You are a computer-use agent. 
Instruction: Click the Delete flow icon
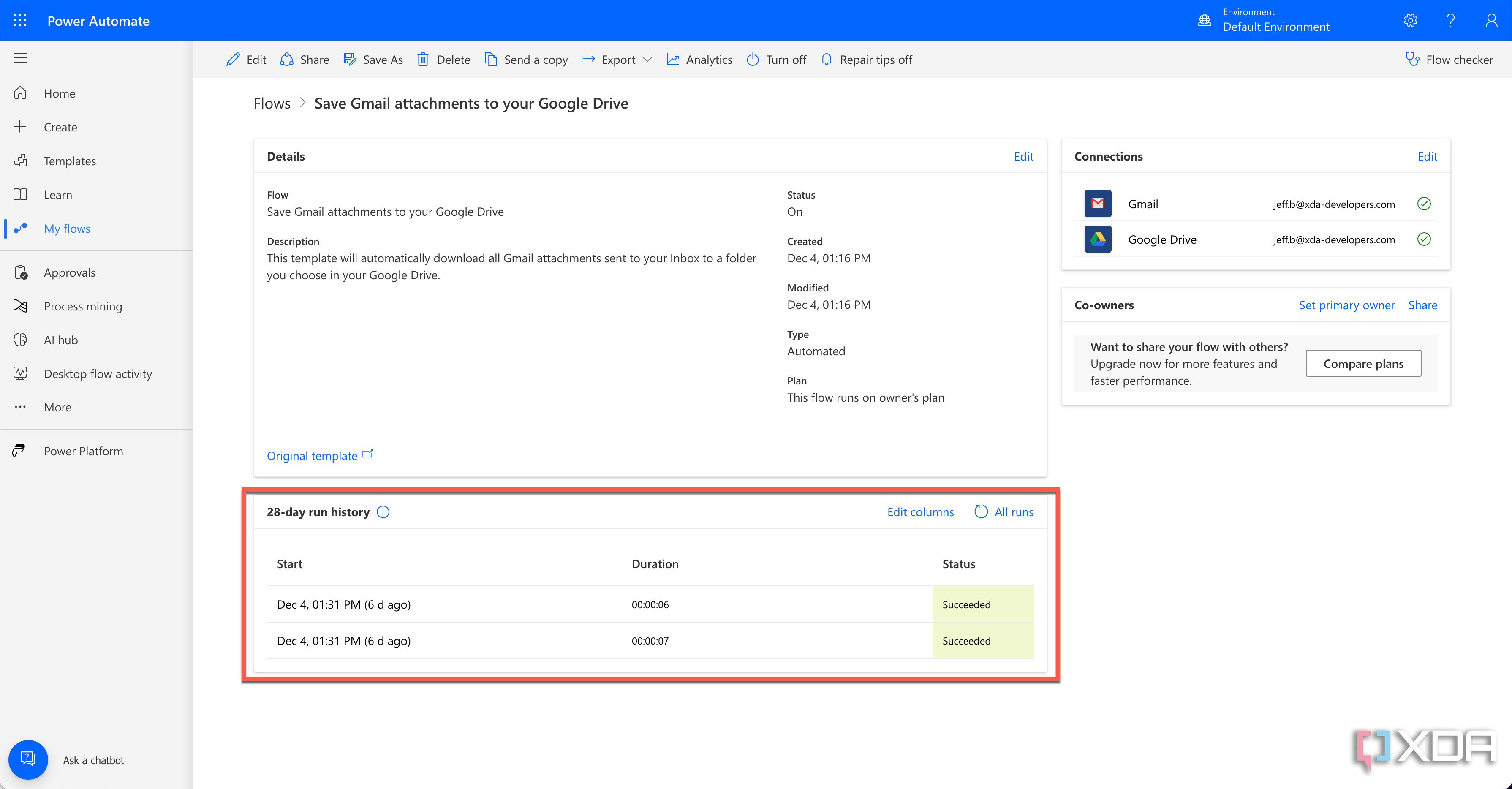coord(424,59)
